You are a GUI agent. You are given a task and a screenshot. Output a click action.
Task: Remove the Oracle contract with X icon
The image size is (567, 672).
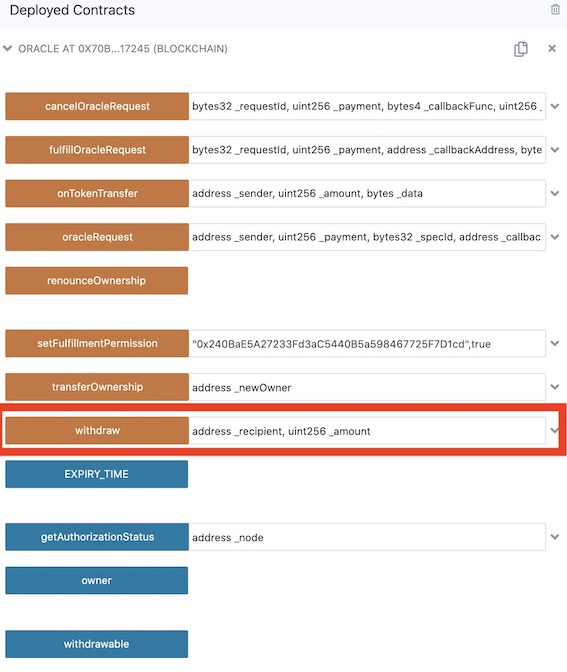click(x=552, y=48)
